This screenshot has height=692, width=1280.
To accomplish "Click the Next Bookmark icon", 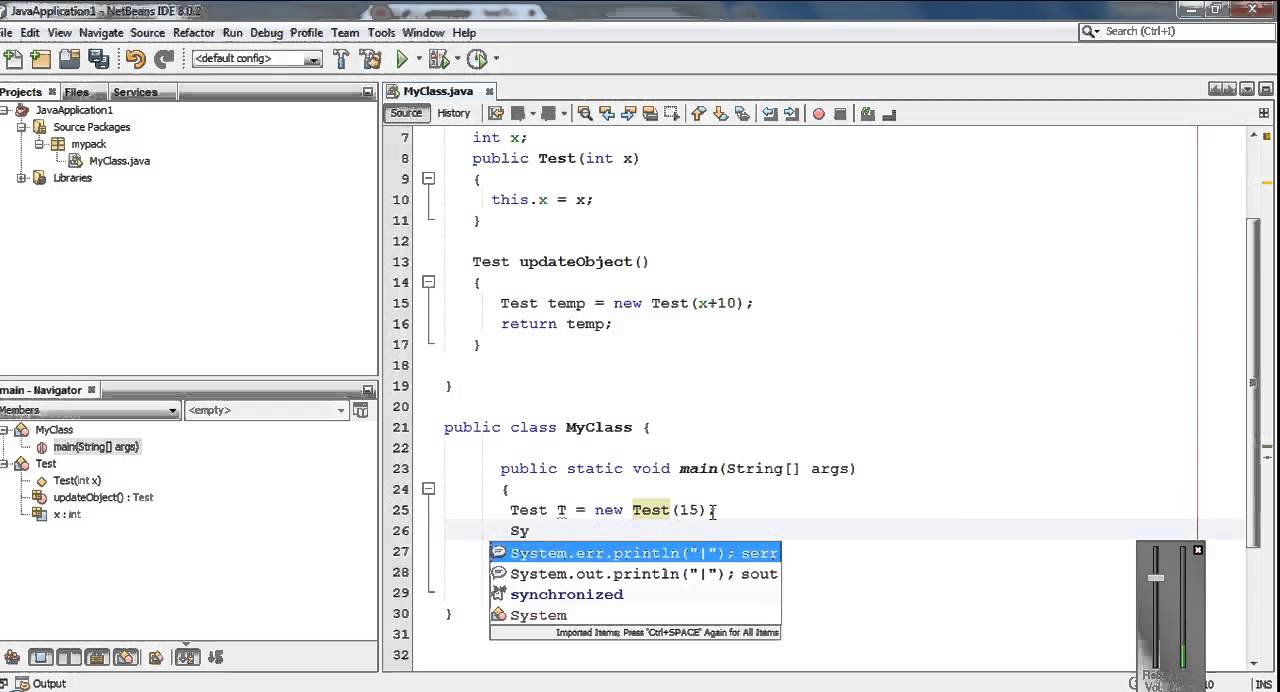I will 720,113.
